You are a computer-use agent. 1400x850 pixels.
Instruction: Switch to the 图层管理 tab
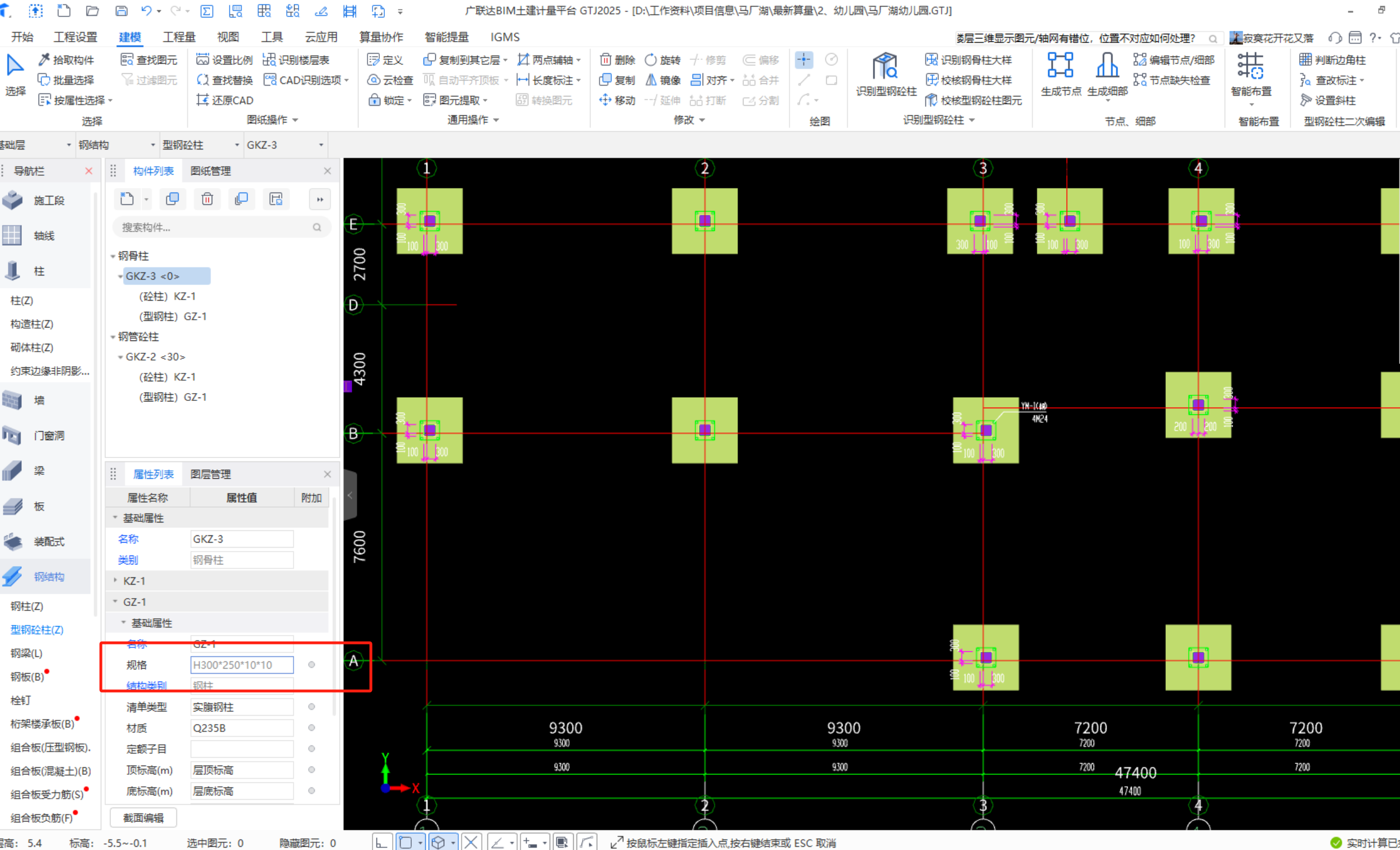pos(210,474)
